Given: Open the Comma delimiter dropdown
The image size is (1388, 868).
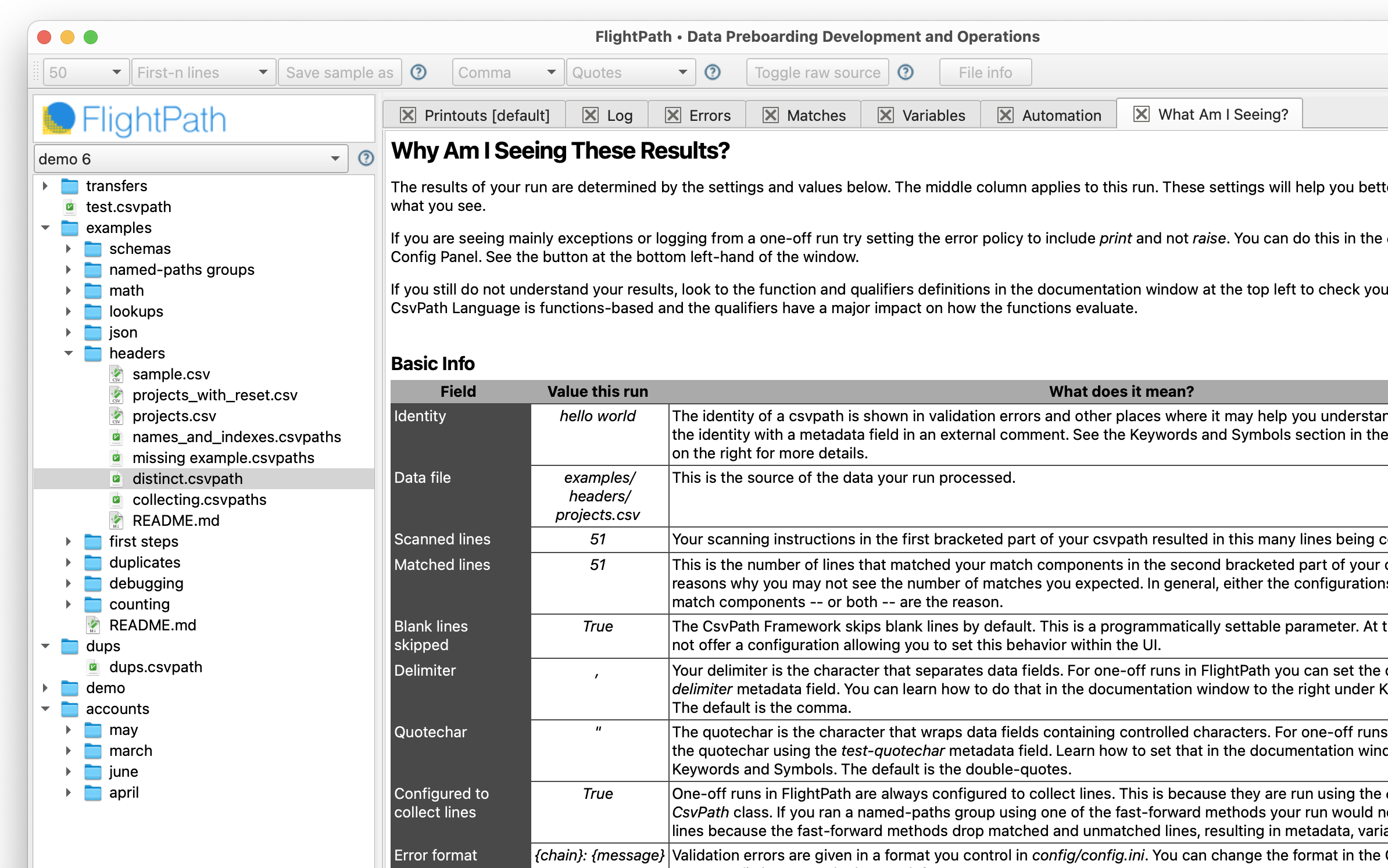Looking at the screenshot, I should (507, 72).
